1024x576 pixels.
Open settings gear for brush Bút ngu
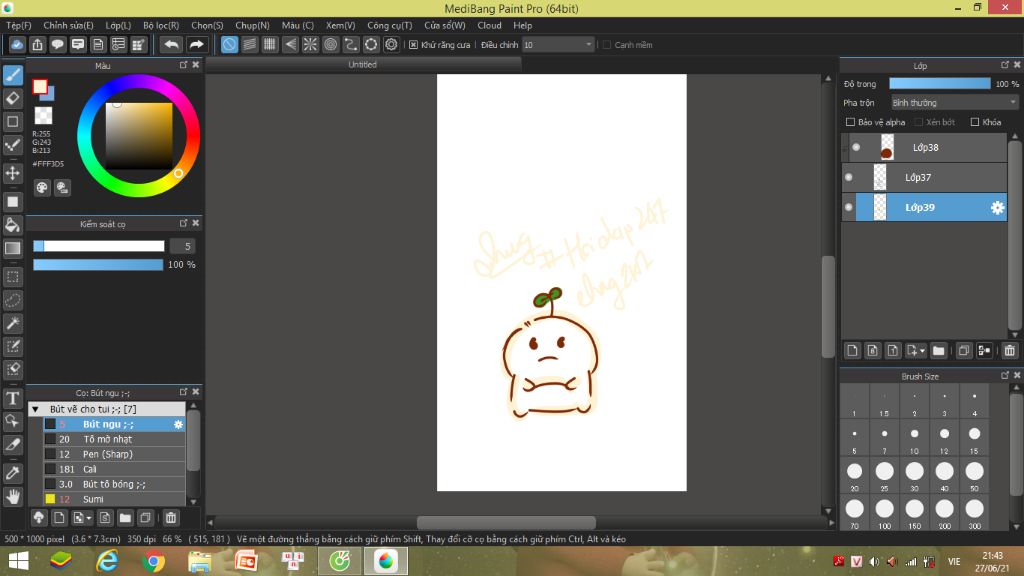pos(178,424)
